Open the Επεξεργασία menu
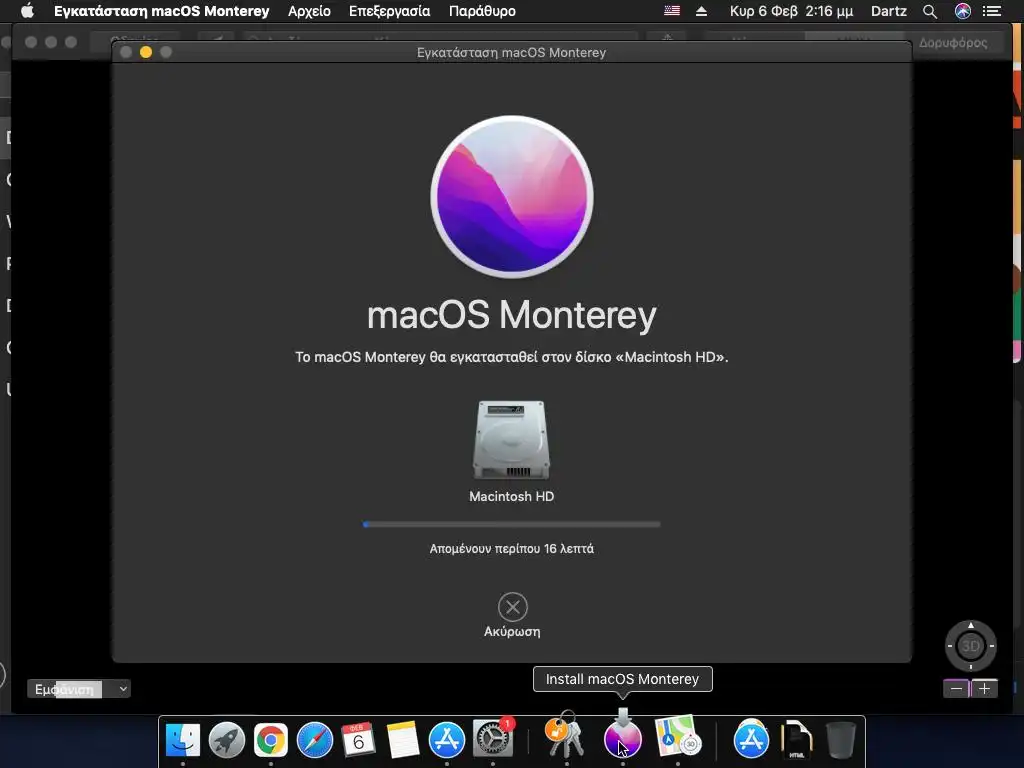The width and height of the screenshot is (1024, 768). tap(389, 11)
